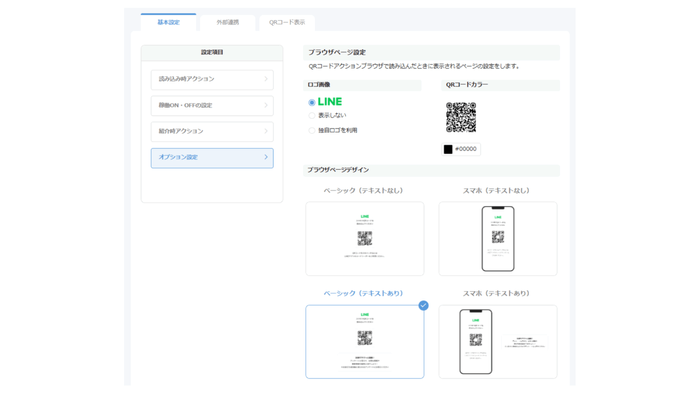
Task: Open the オプション設定 menu item
Action: click(x=212, y=158)
